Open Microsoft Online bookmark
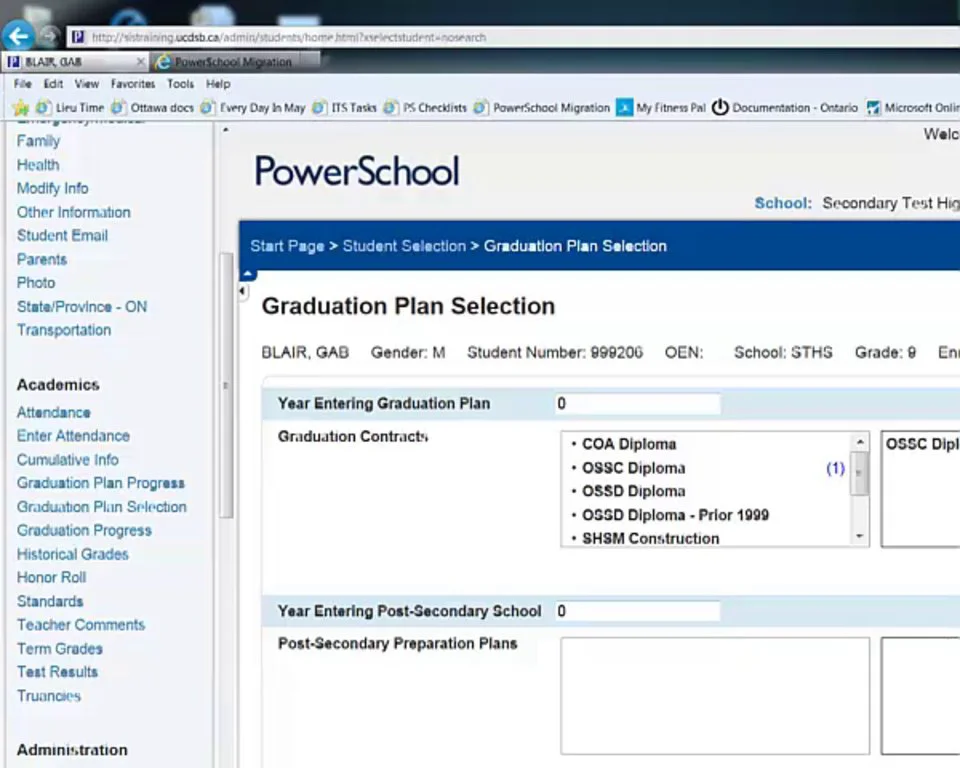This screenshot has width=960, height=768. tap(913, 108)
